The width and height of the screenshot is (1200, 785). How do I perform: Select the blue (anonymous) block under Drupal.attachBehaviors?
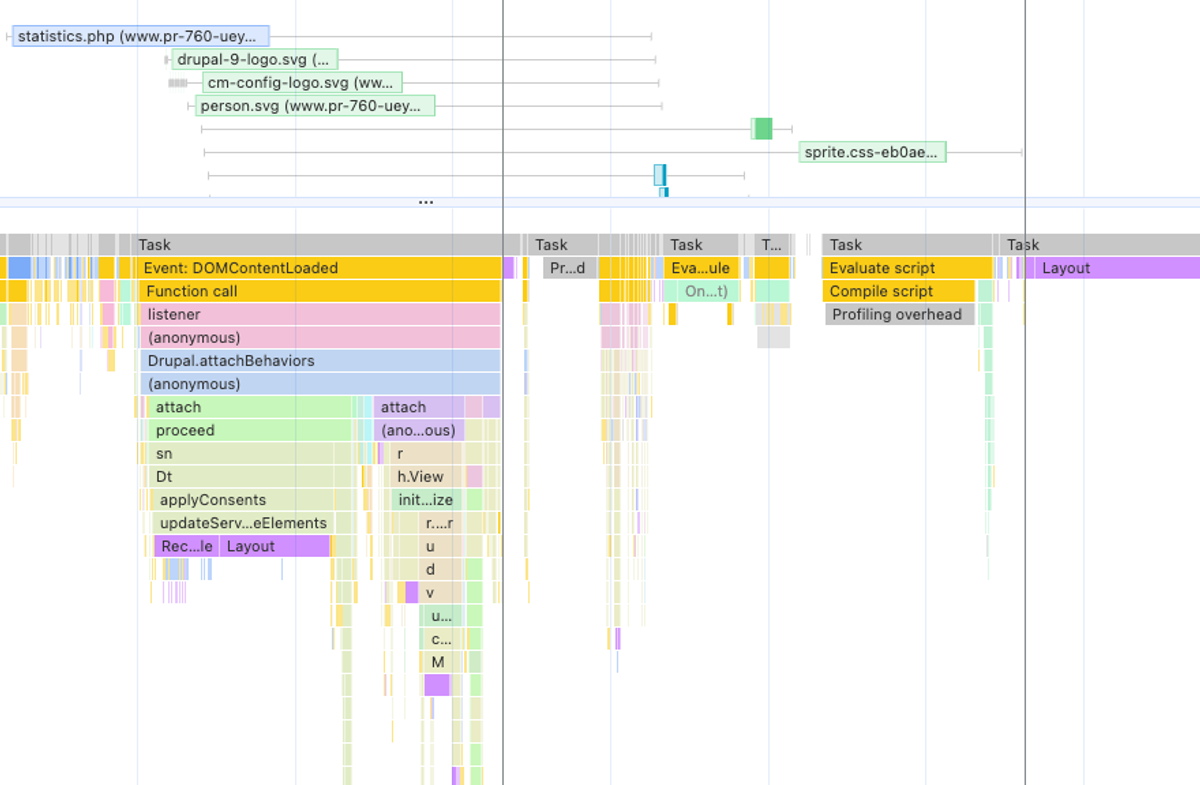[320, 384]
